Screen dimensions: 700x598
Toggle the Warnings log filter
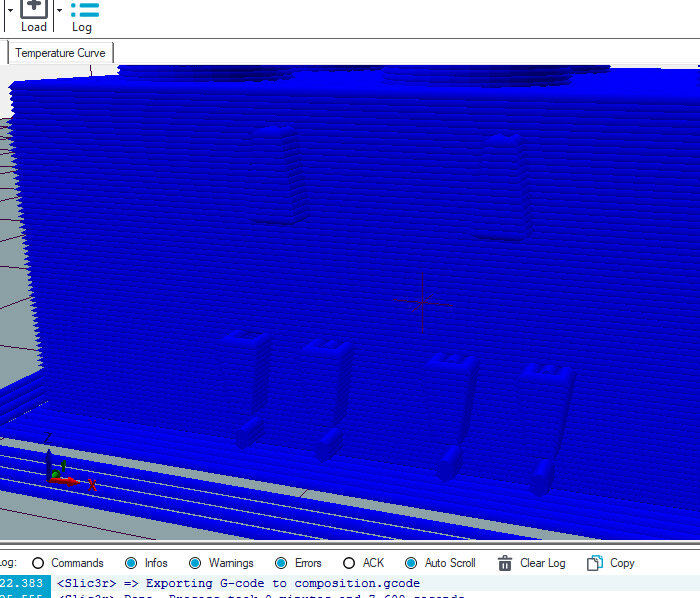tap(221, 563)
